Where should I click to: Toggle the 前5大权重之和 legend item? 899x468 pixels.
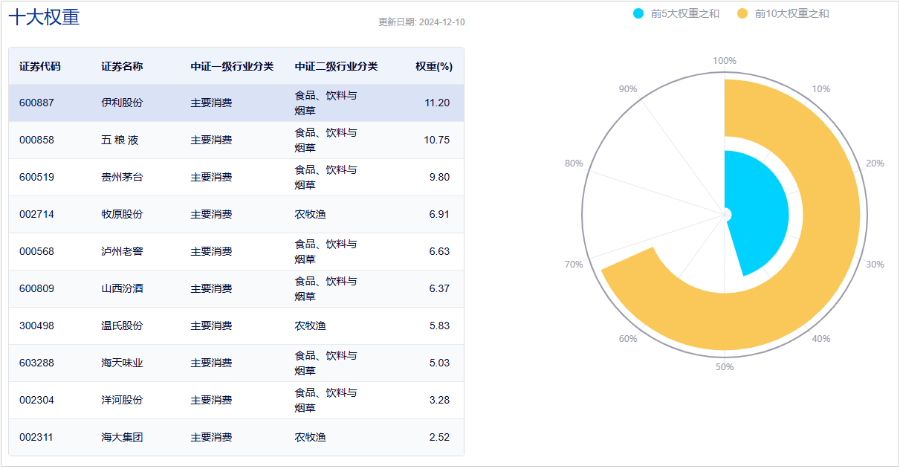[x=675, y=14]
